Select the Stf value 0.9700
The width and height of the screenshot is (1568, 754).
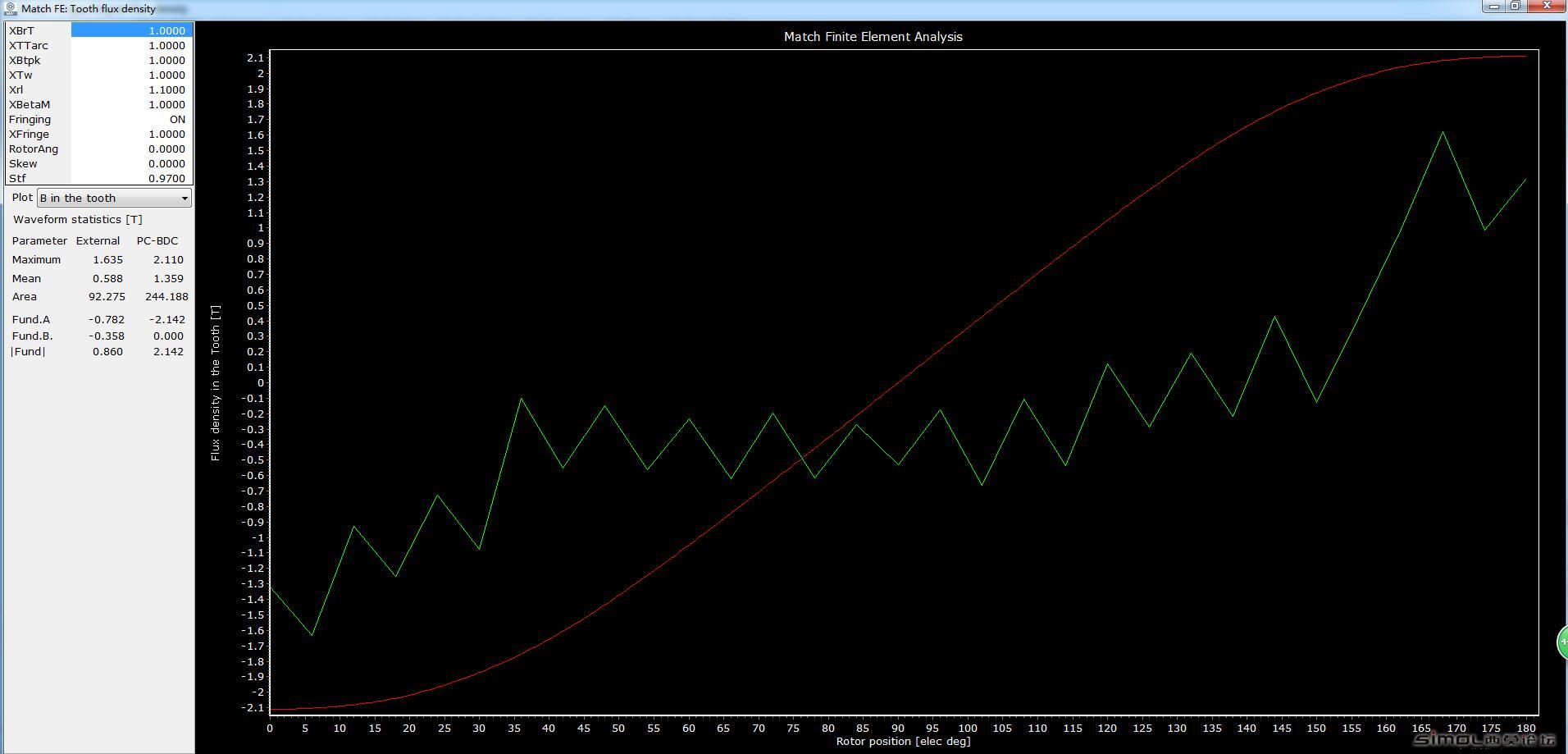pos(131,178)
